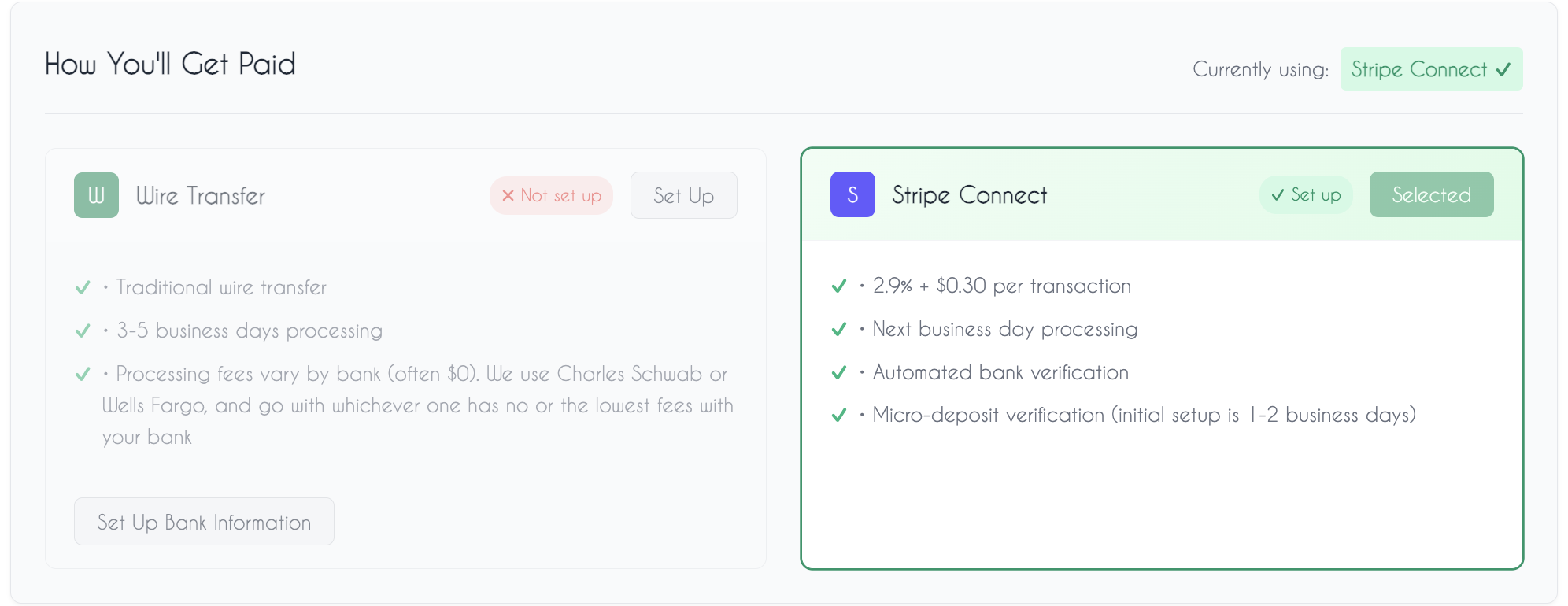Click the checkmark beside 2.9% + $0.30 per transaction
The width and height of the screenshot is (1568, 606).
click(x=838, y=286)
